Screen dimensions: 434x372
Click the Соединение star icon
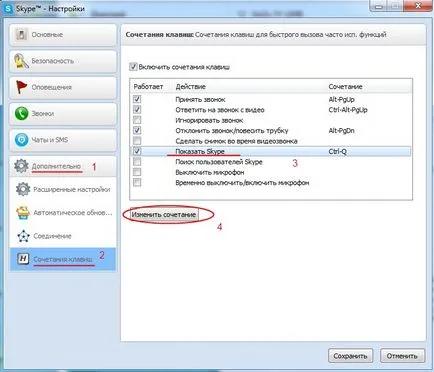tap(23, 236)
